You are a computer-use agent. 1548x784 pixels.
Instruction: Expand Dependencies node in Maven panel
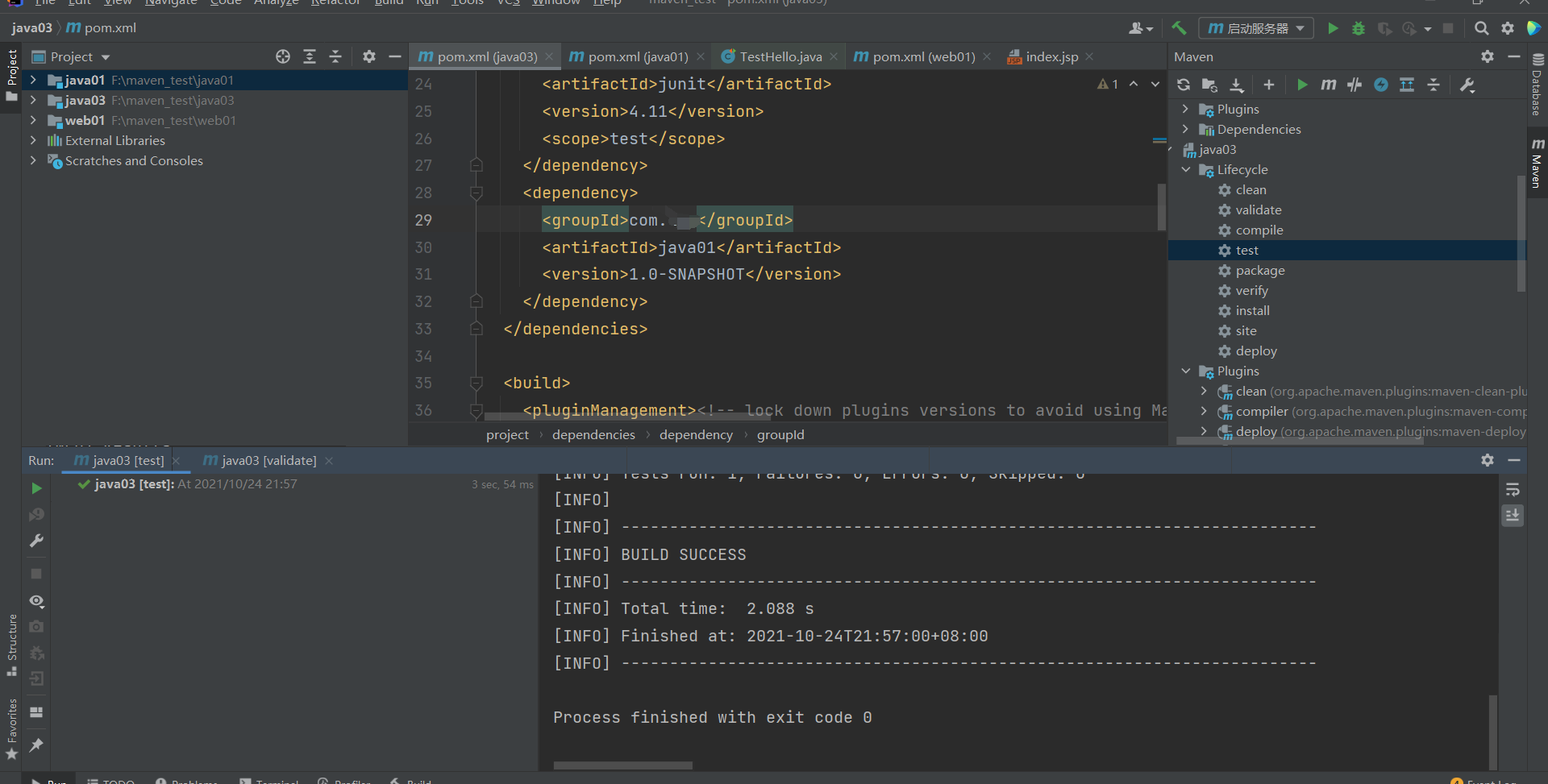[1186, 129]
